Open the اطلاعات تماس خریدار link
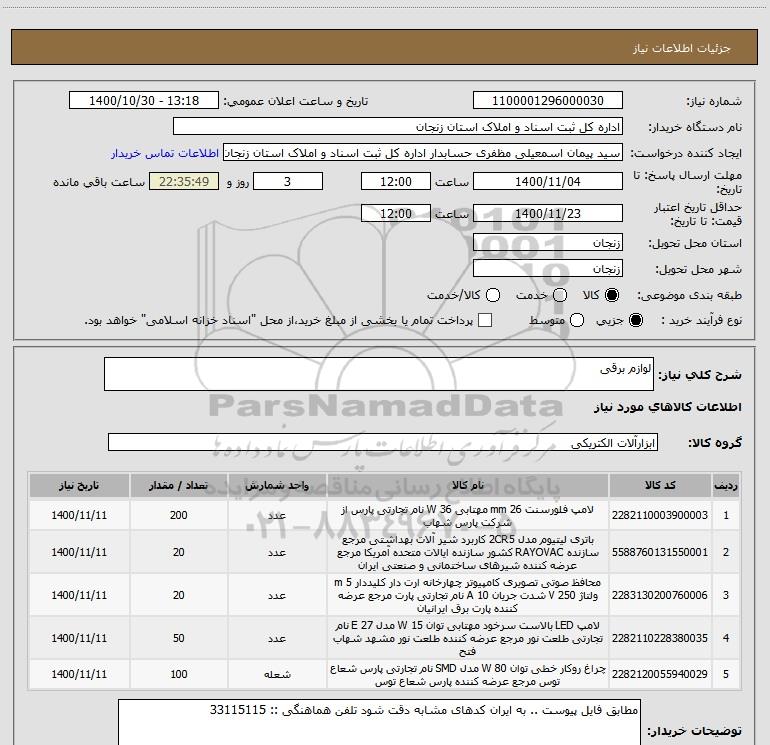770x745 pixels. (x=165, y=153)
